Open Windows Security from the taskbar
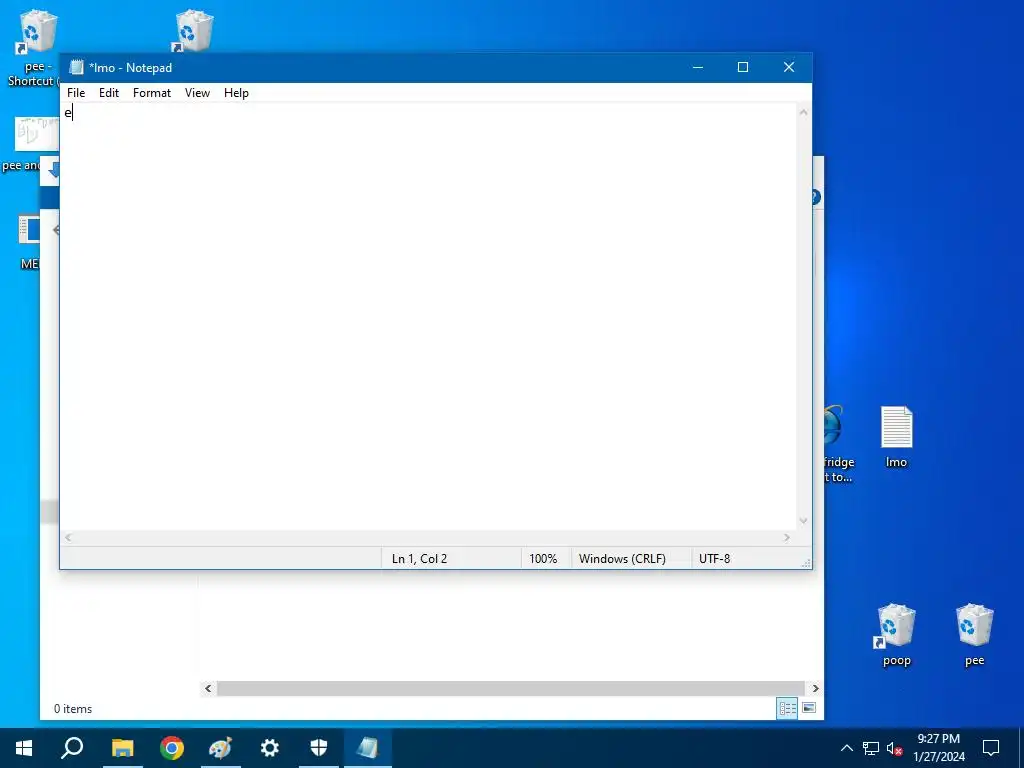 pyautogui.click(x=319, y=748)
